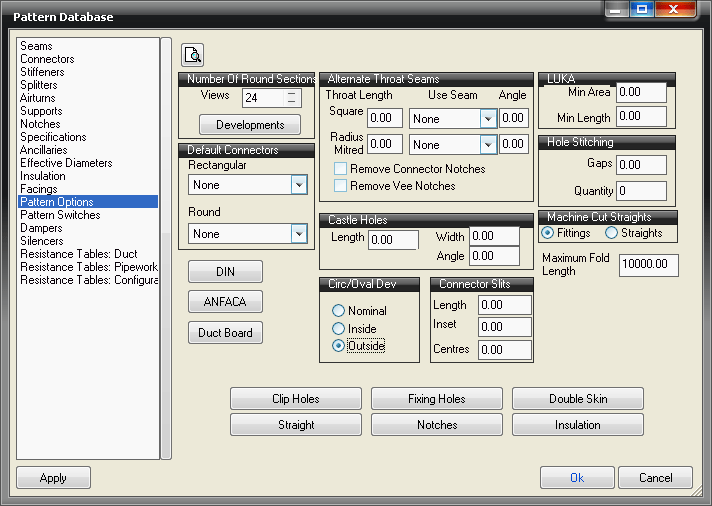
Task: Choose Airturns from the list
Action: coord(38,98)
